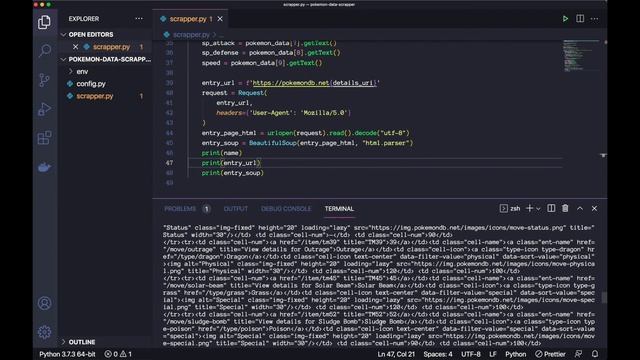Viewport: 640px width, 360px height.
Task: Open the Run and Debug view
Action: pos(44,109)
